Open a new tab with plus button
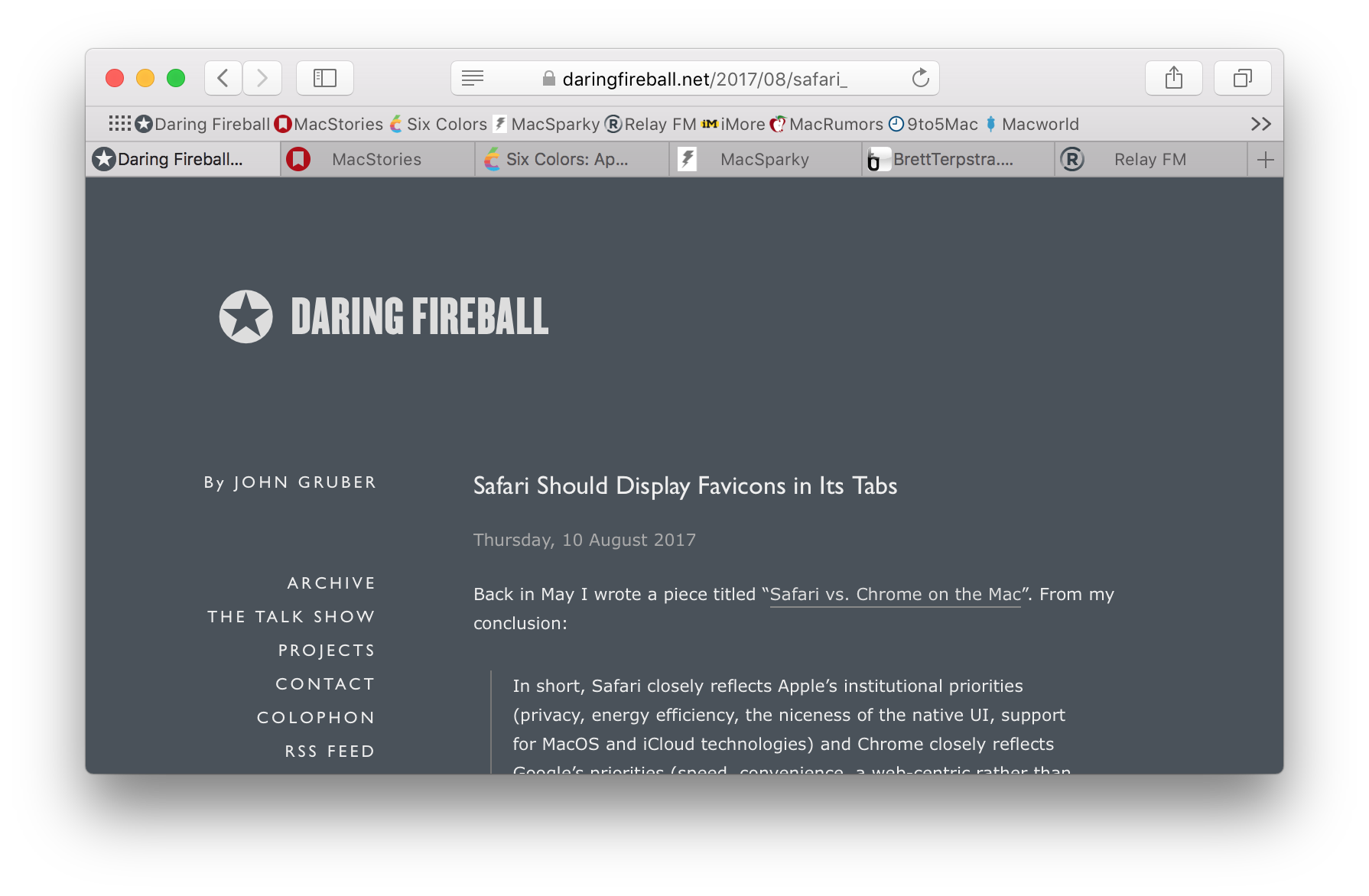The image size is (1369, 896). (1266, 160)
